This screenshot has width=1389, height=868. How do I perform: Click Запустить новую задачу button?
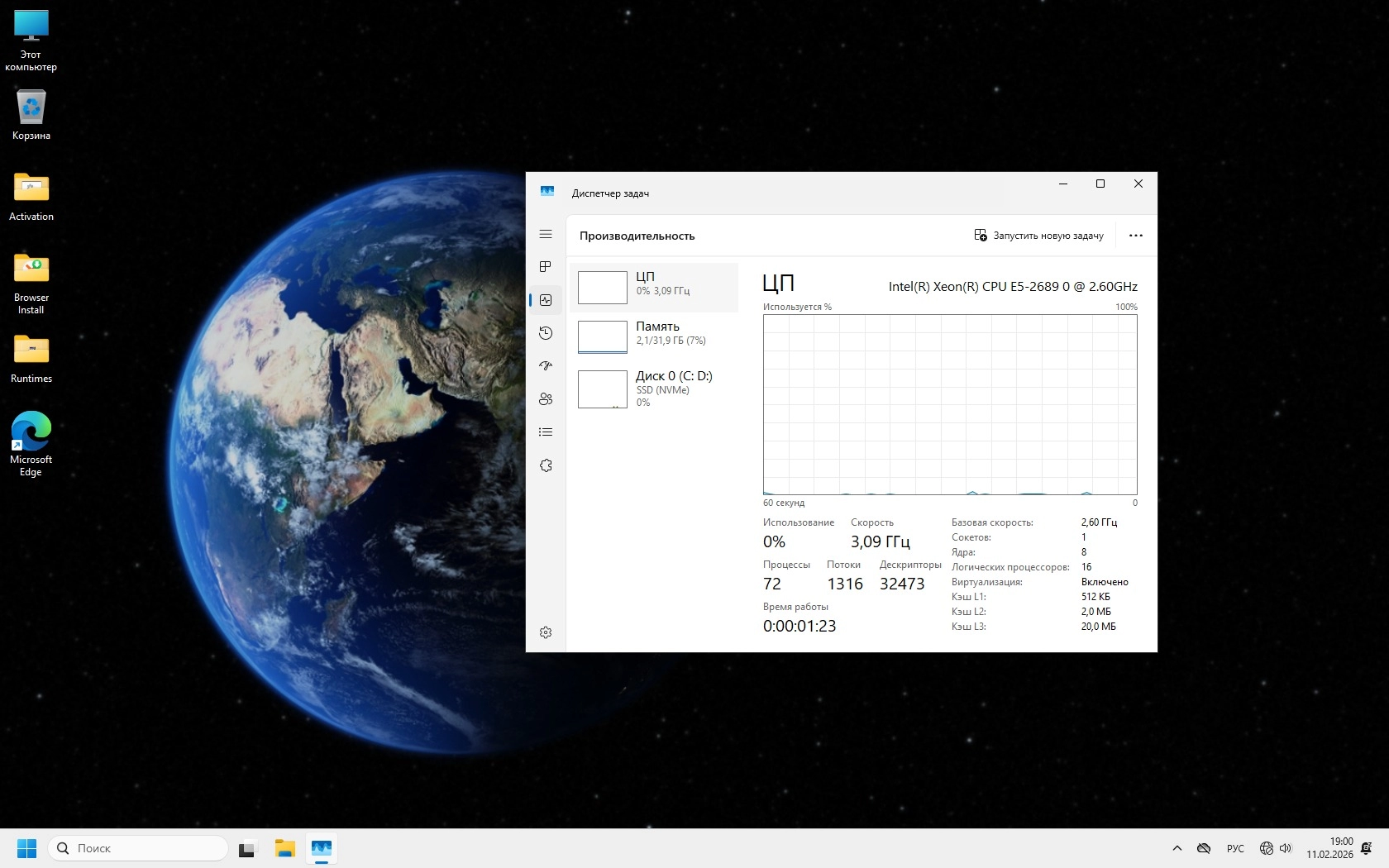pyautogui.click(x=1039, y=236)
